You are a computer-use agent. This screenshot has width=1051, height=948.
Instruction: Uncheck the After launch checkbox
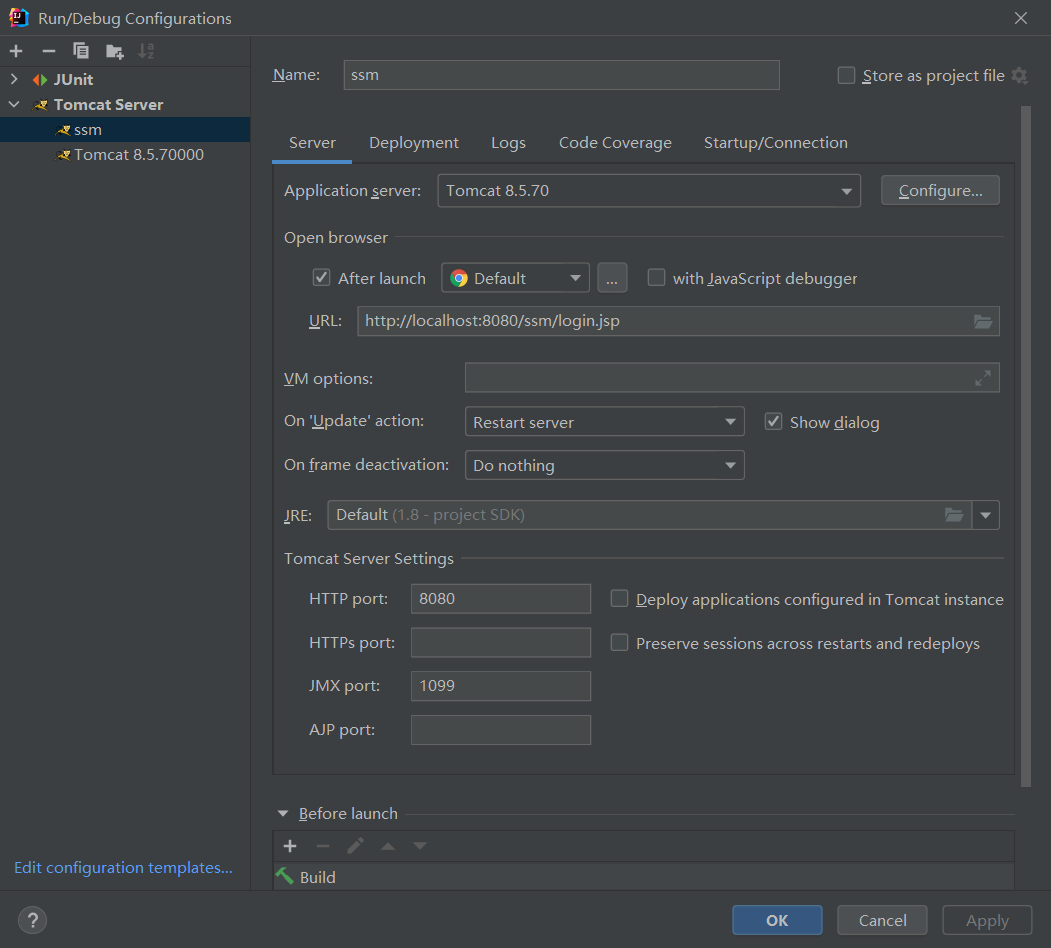point(322,278)
